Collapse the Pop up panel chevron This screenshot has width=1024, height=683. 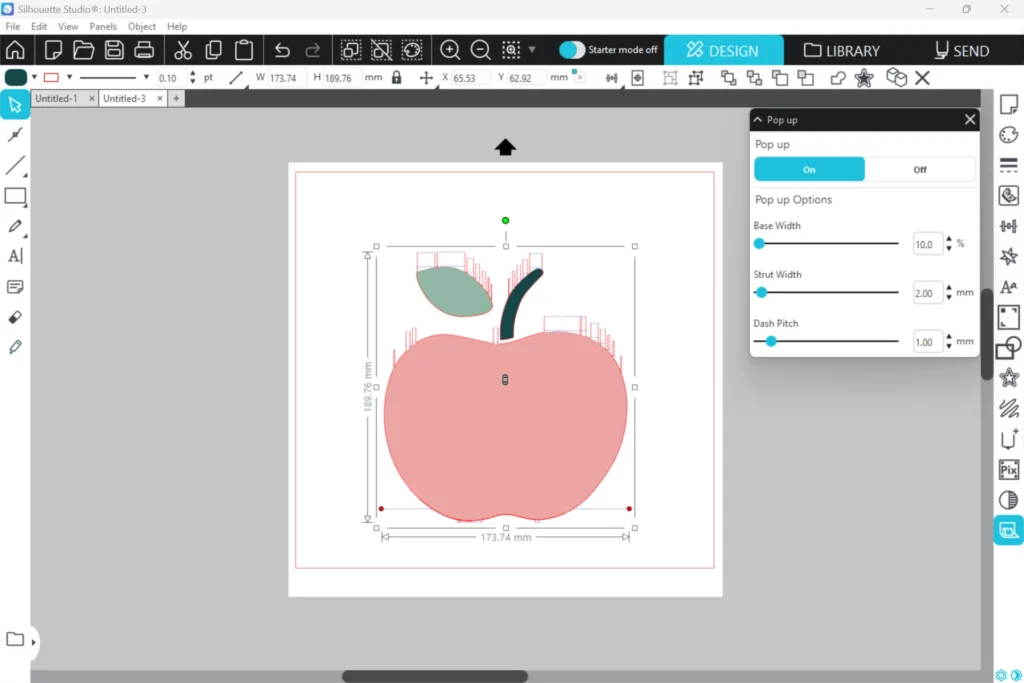(x=759, y=120)
